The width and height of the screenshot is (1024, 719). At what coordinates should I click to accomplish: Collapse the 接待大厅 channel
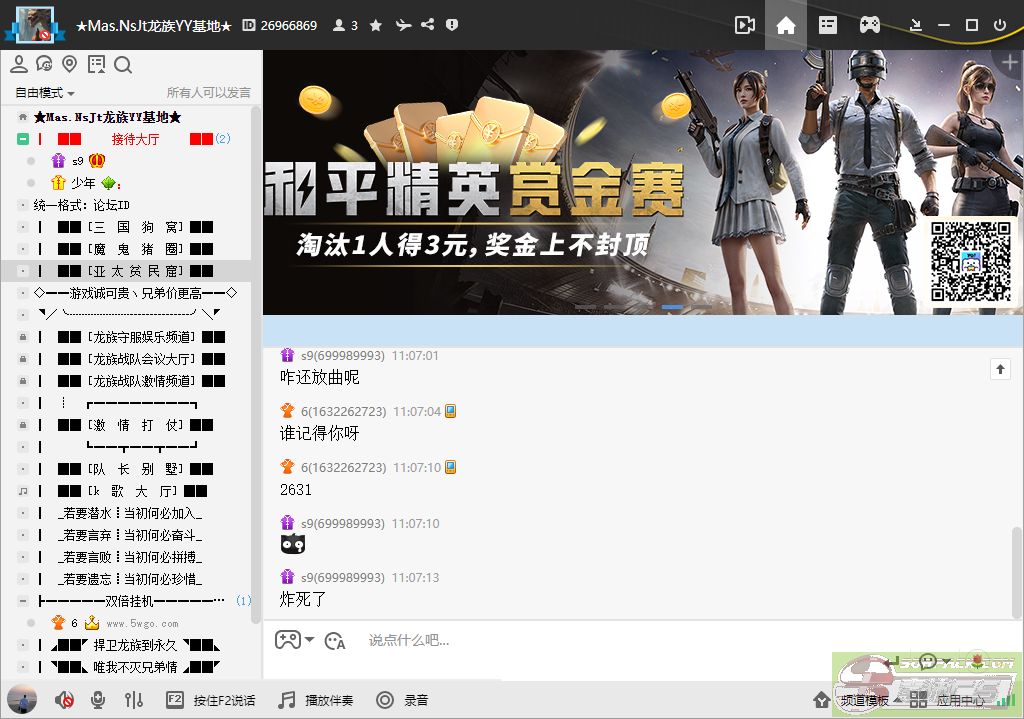(23, 138)
